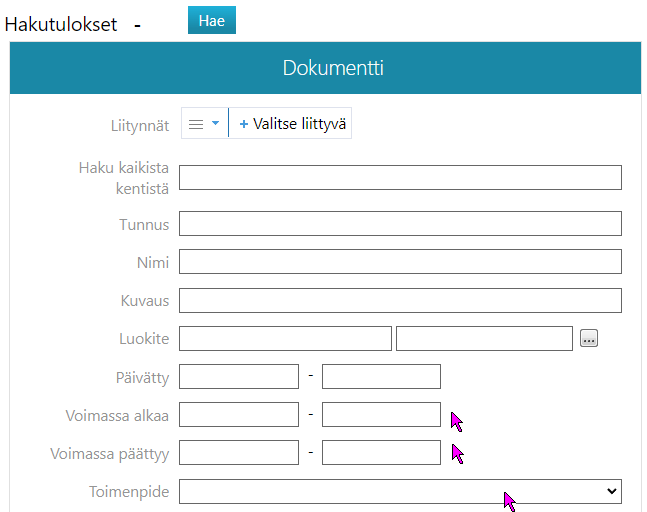Focus the Haku kaikista kentistä field

[x=400, y=177]
